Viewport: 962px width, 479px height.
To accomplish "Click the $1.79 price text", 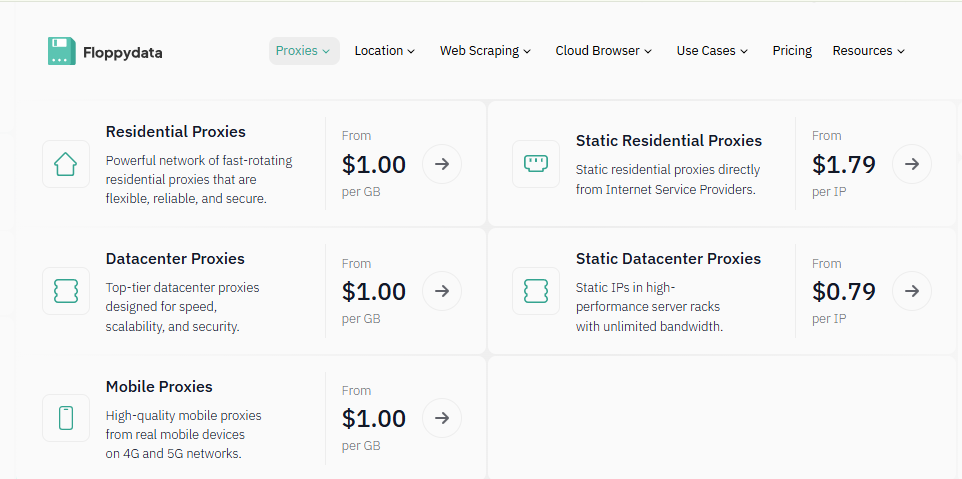I will click(x=844, y=164).
